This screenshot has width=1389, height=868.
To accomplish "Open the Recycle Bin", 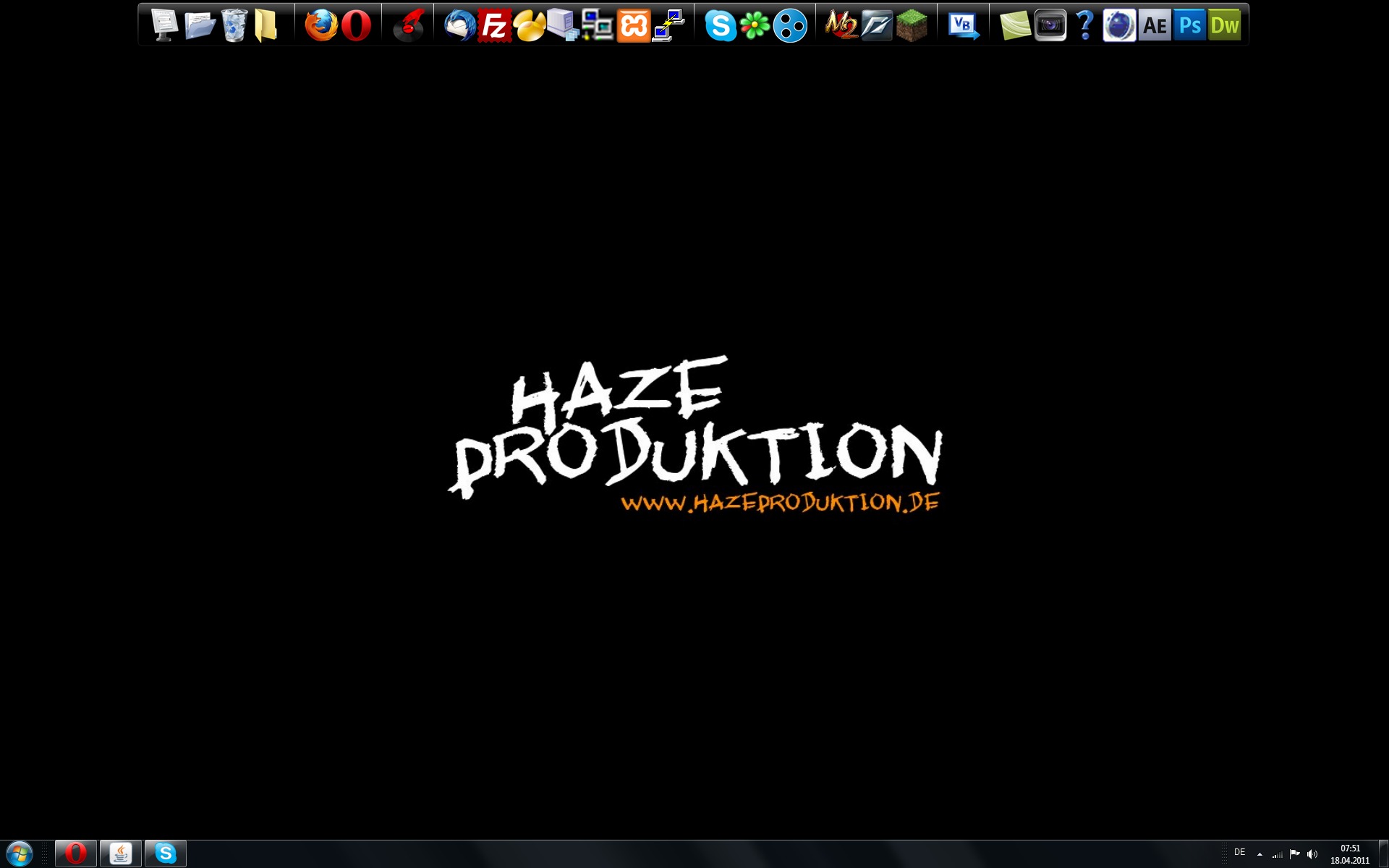I will click(x=234, y=25).
